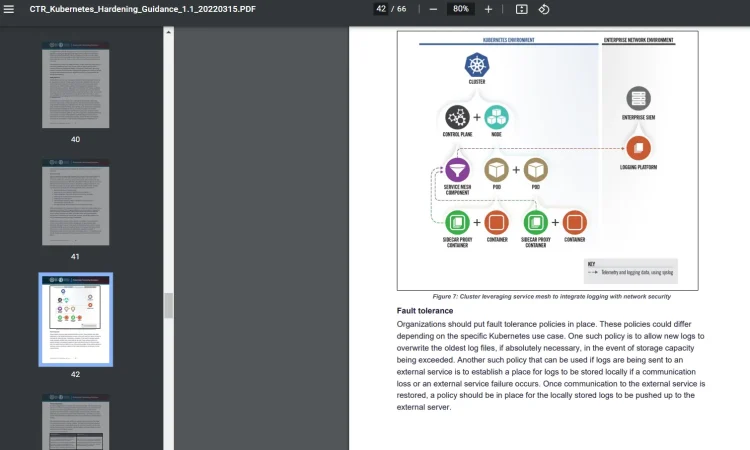Click the Kubernetes Cluster icon in diagram
The width and height of the screenshot is (750, 450).
pos(477,65)
